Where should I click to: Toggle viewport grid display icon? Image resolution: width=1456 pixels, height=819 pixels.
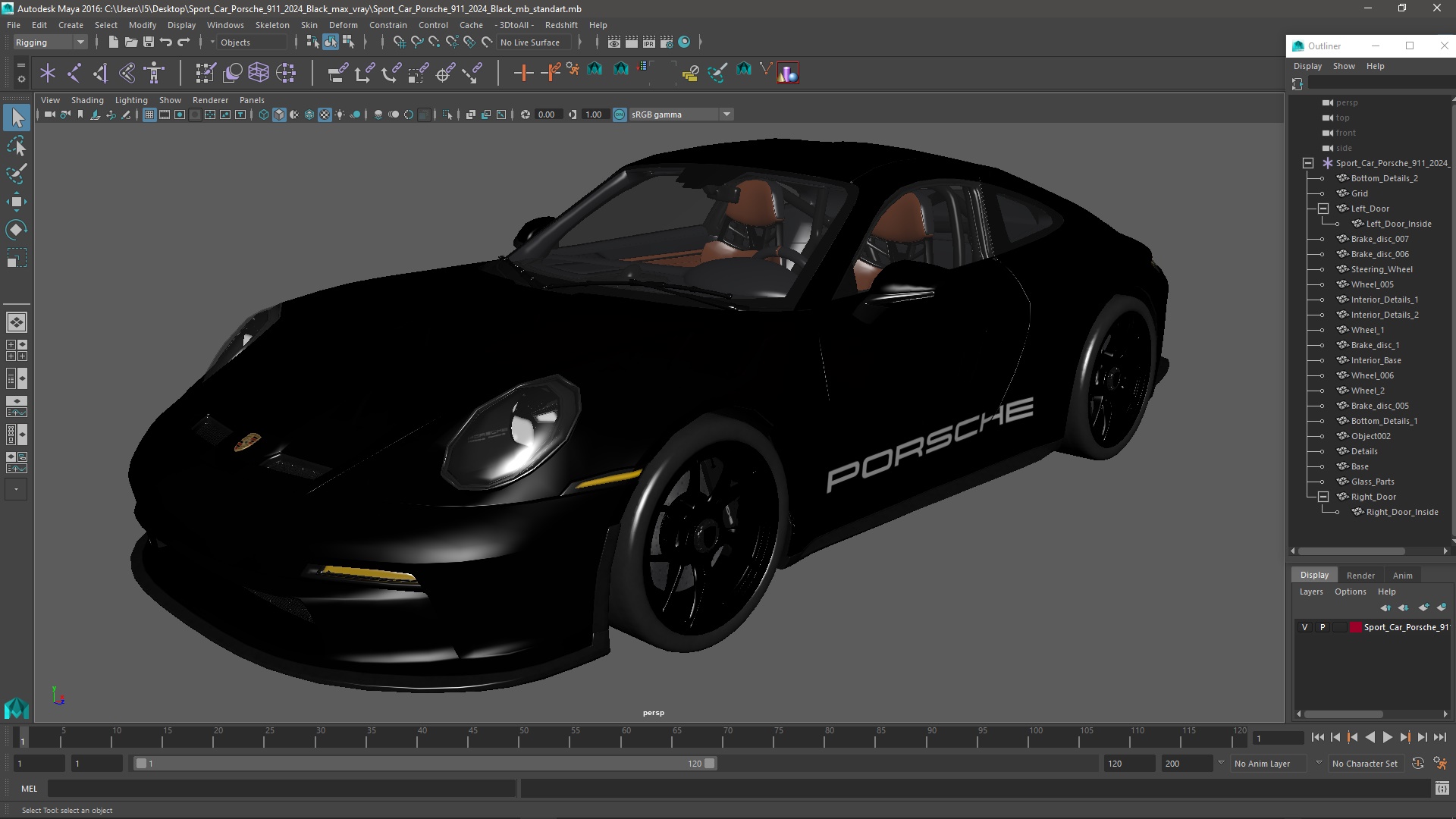point(149,115)
